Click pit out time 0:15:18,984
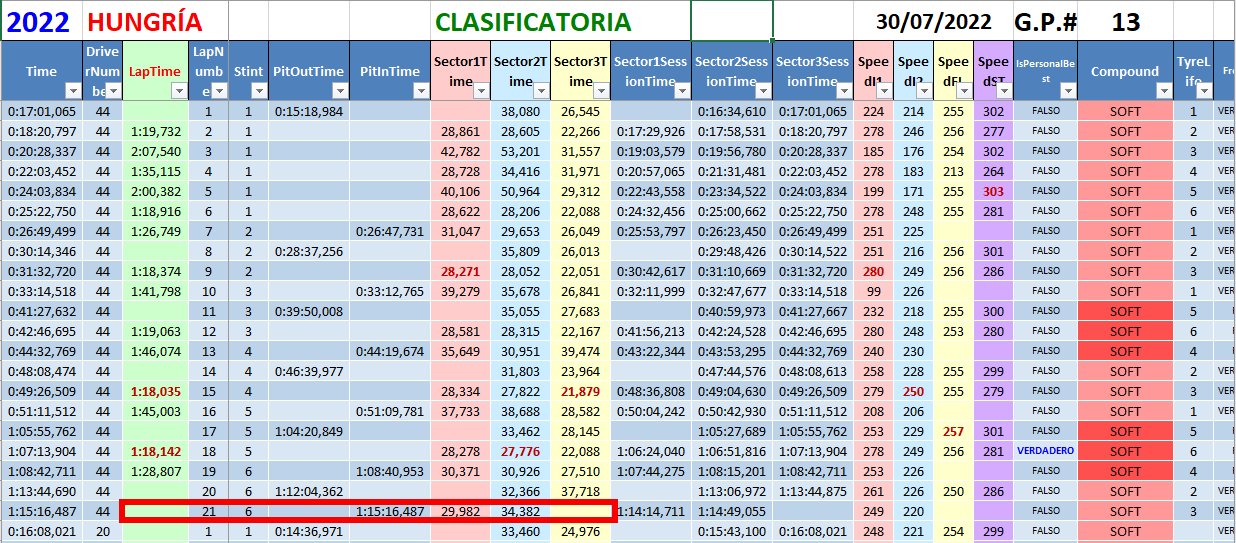This screenshot has height=543, width=1236. click(309, 111)
